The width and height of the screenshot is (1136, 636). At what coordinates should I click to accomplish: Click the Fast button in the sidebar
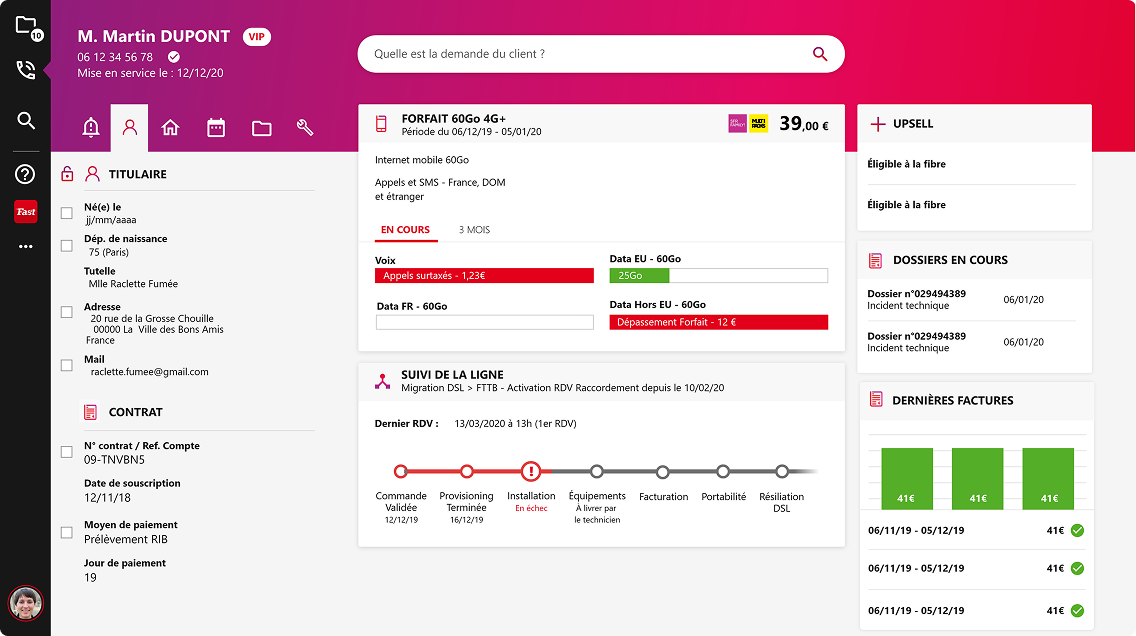25,211
